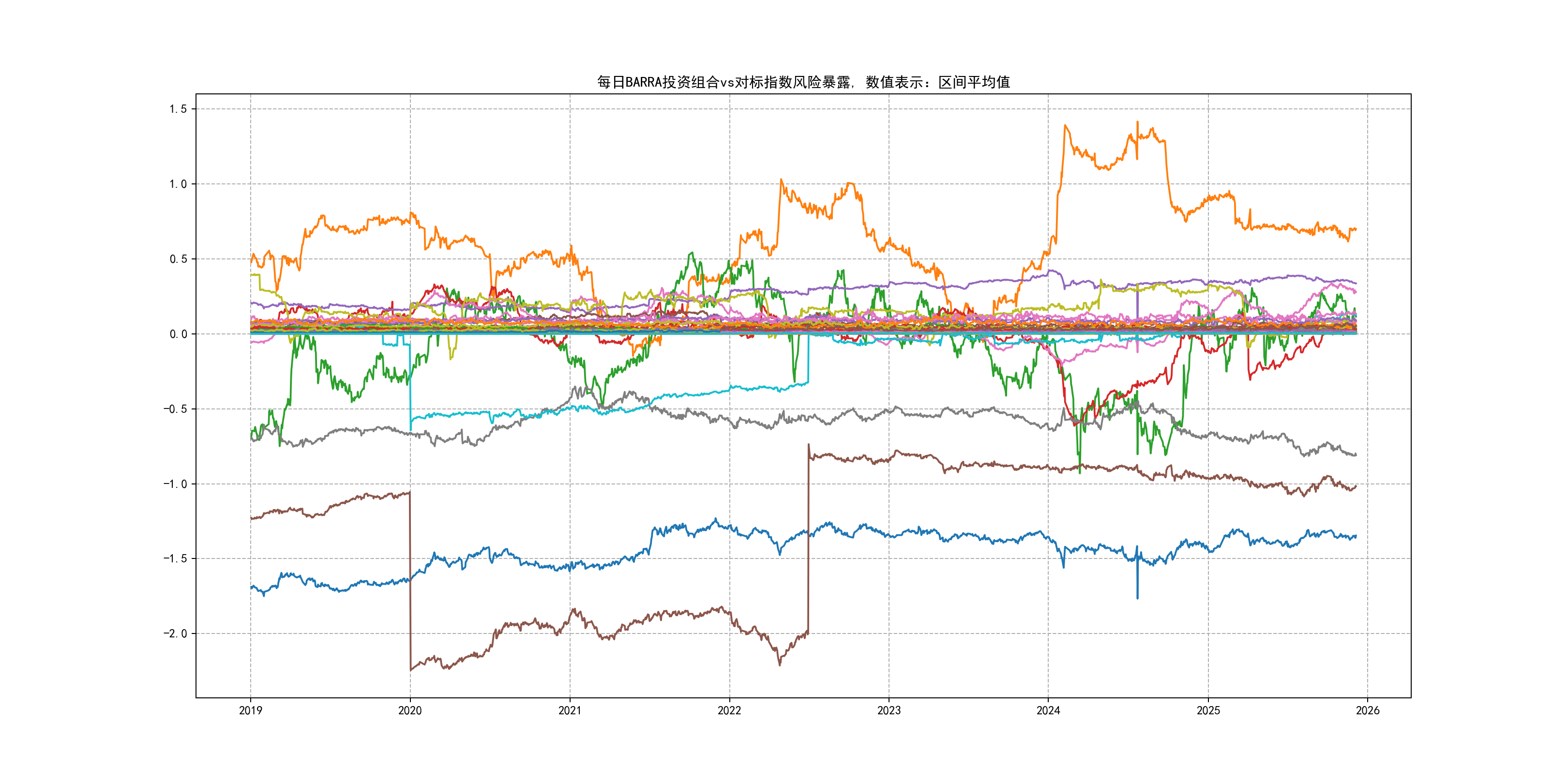Click the -2.0 y-axis tick label

[x=175, y=633]
